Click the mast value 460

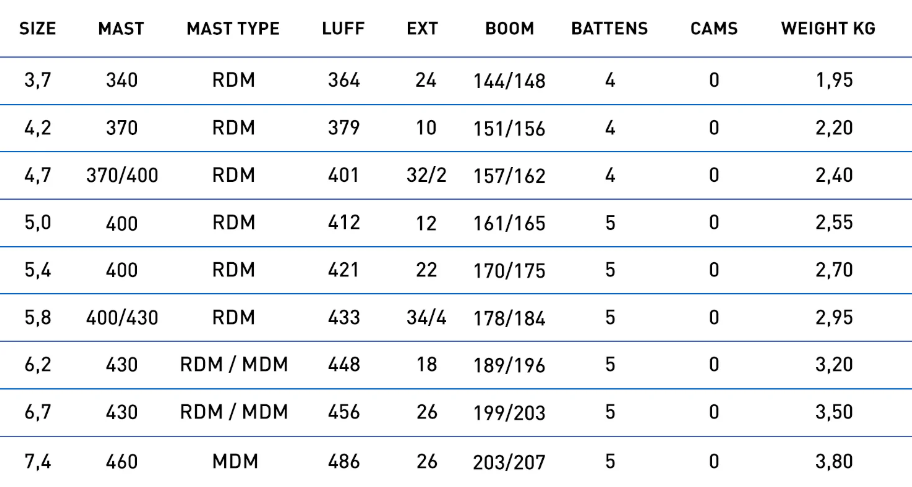(122, 462)
